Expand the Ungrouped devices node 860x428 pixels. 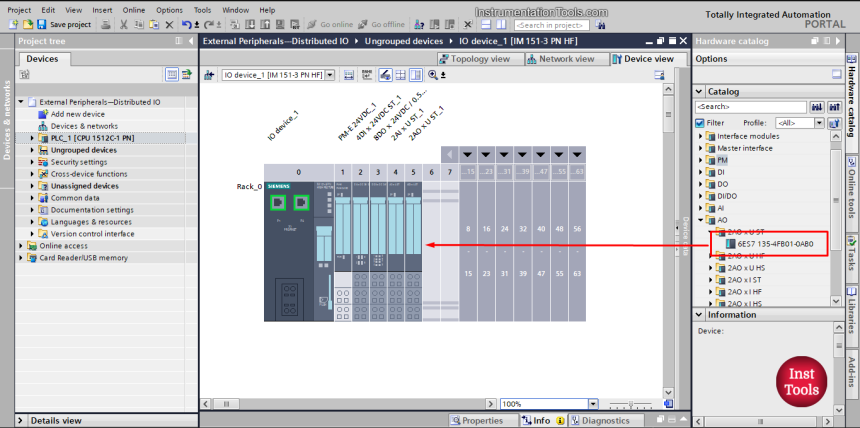32,150
